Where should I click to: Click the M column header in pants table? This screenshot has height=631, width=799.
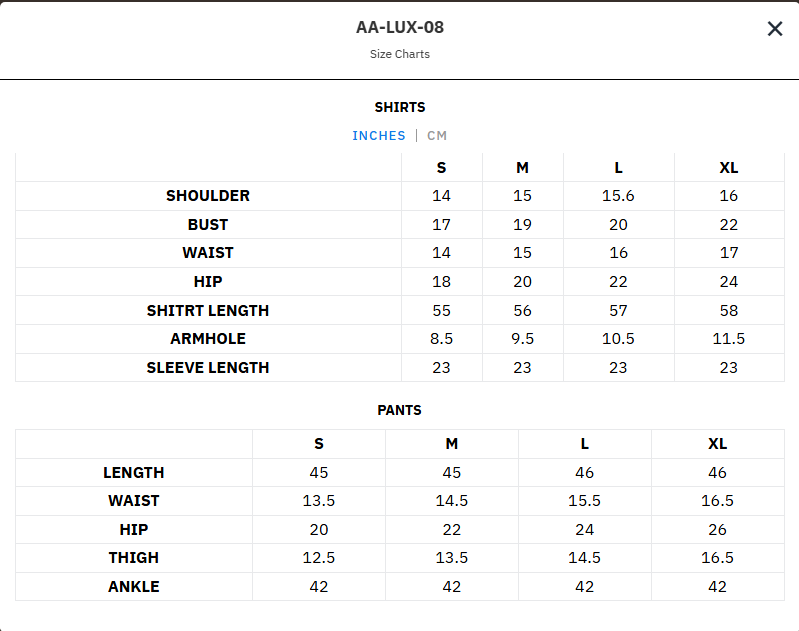point(452,444)
